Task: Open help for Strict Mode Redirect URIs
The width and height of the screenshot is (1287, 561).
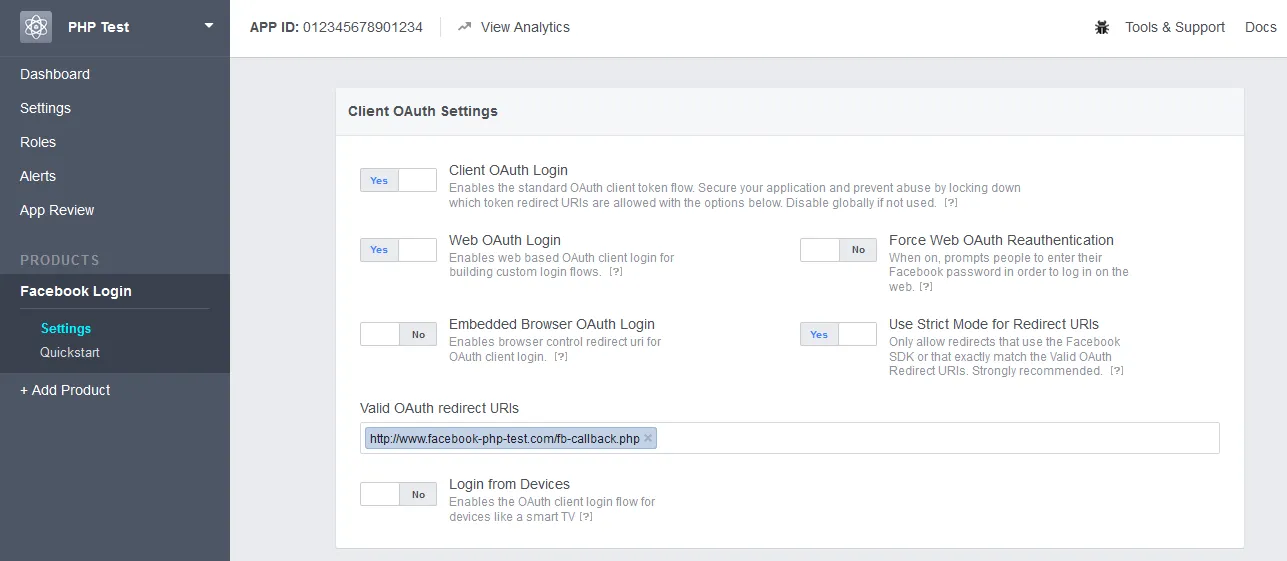Action: (1117, 371)
